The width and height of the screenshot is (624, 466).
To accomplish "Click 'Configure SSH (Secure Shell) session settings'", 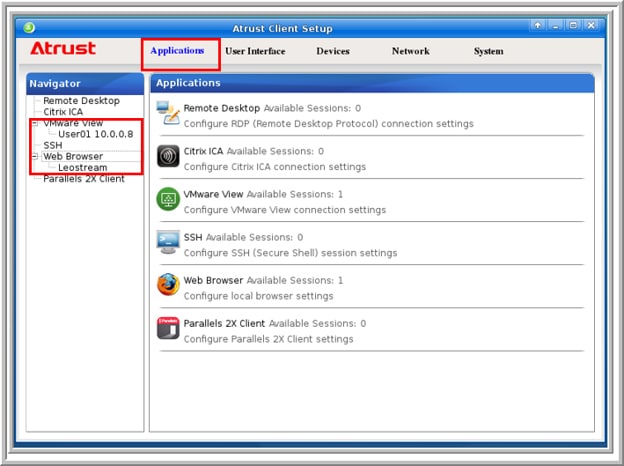I will click(291, 253).
